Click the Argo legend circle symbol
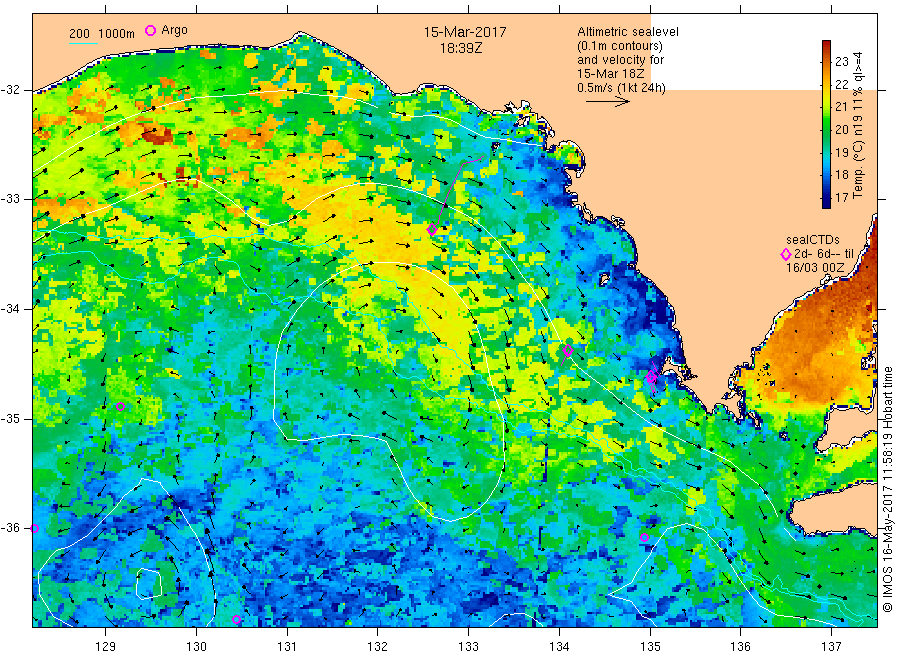This screenshot has width=900, height=660. tap(150, 30)
